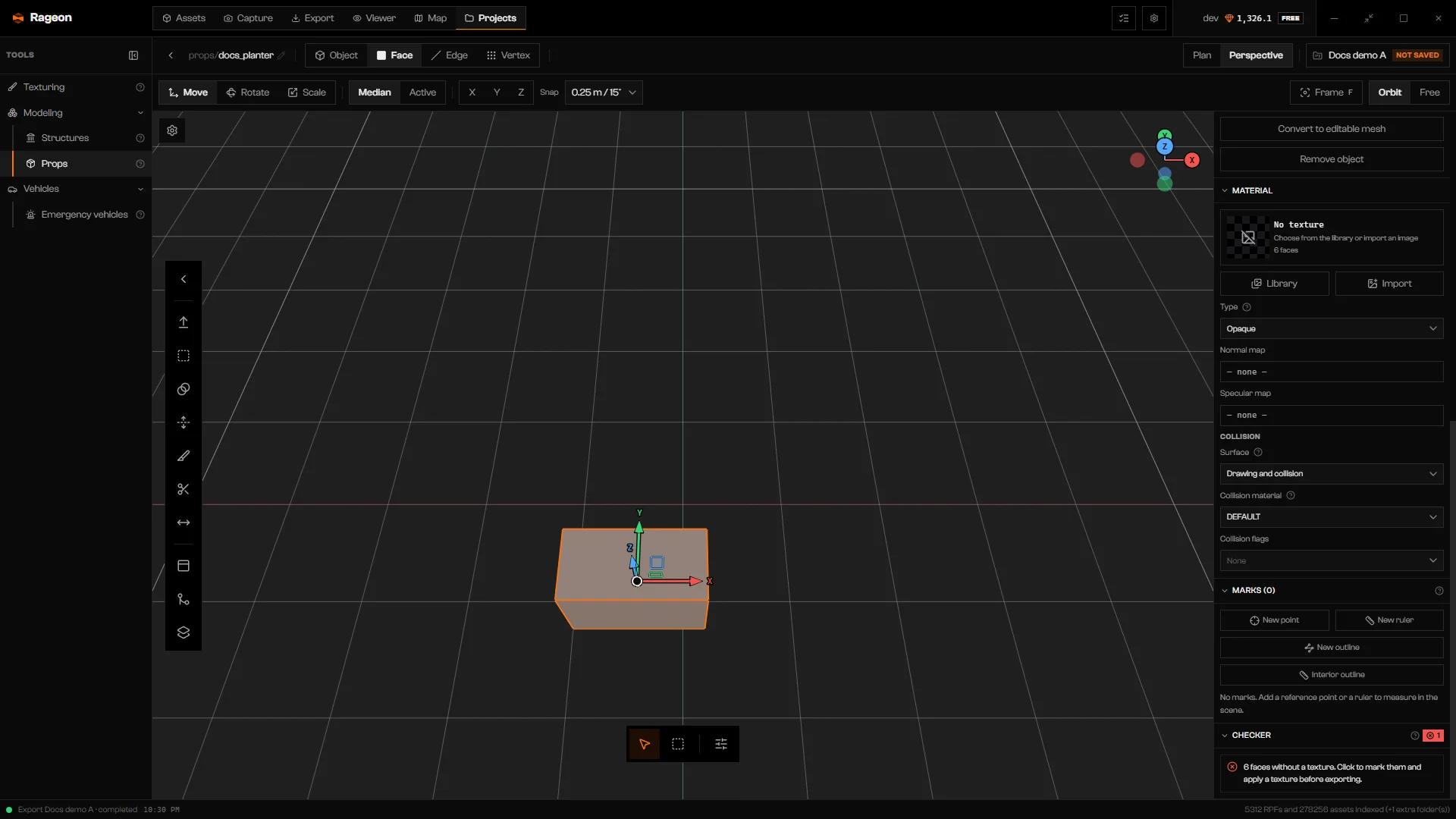Set pivot to Active
This screenshot has height=819, width=1456.
422,93
